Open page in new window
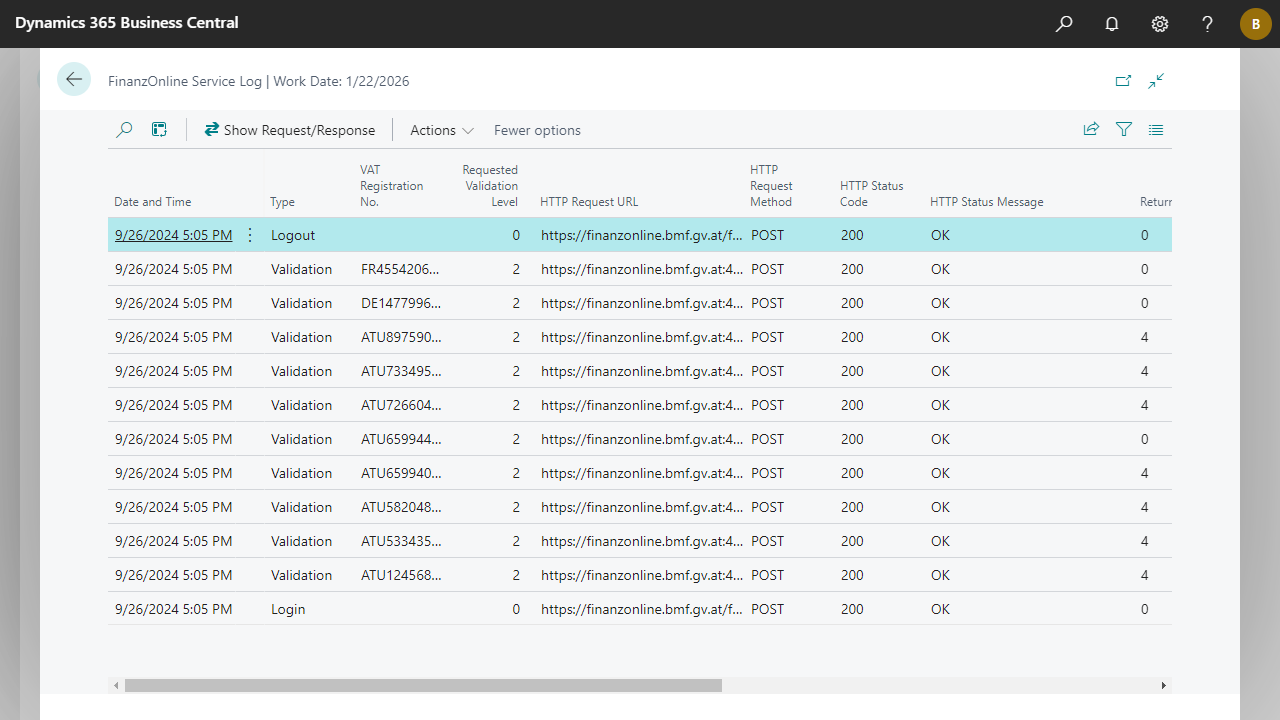Image resolution: width=1280 pixels, height=720 pixels. click(1123, 81)
